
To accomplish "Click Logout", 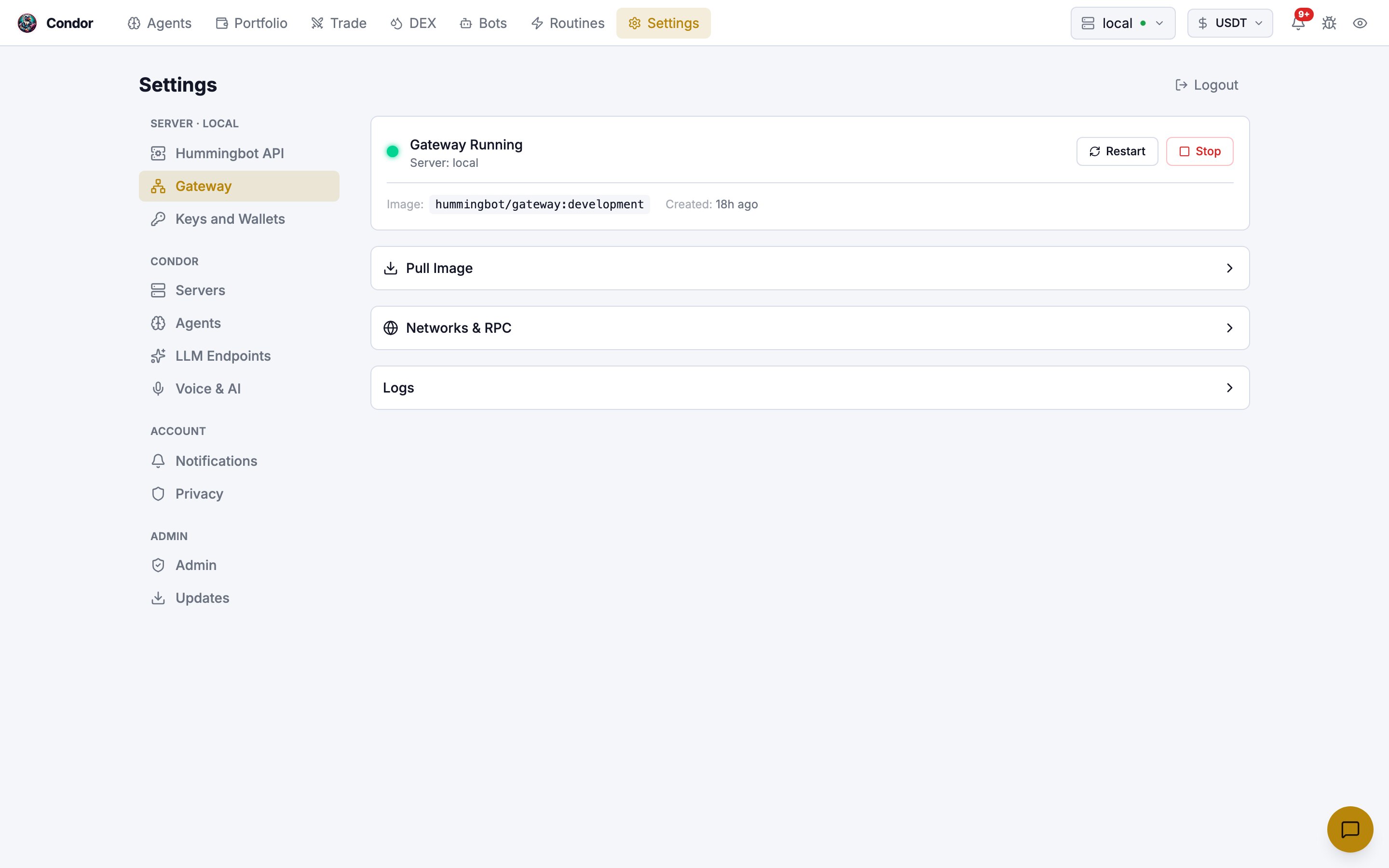I will click(1207, 85).
